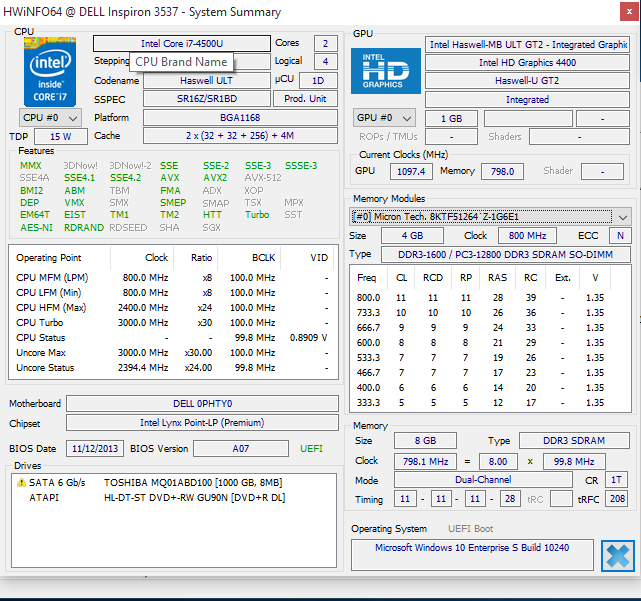
Task: Click the cache value 2 x (32 + 32 + 256) + 4M
Action: pyautogui.click(x=240, y=136)
